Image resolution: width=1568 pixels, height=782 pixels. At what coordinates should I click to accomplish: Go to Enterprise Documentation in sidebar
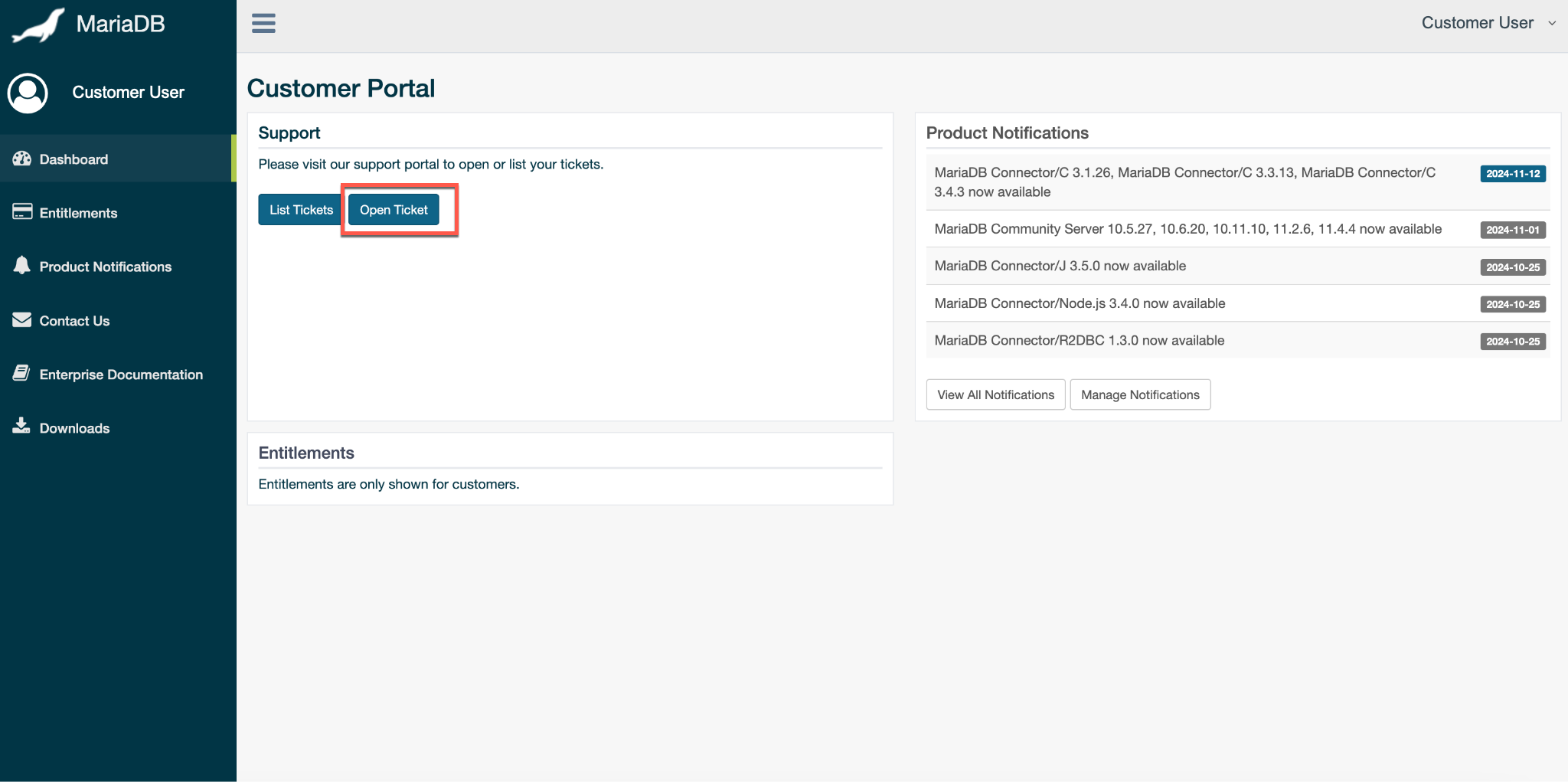coord(121,375)
